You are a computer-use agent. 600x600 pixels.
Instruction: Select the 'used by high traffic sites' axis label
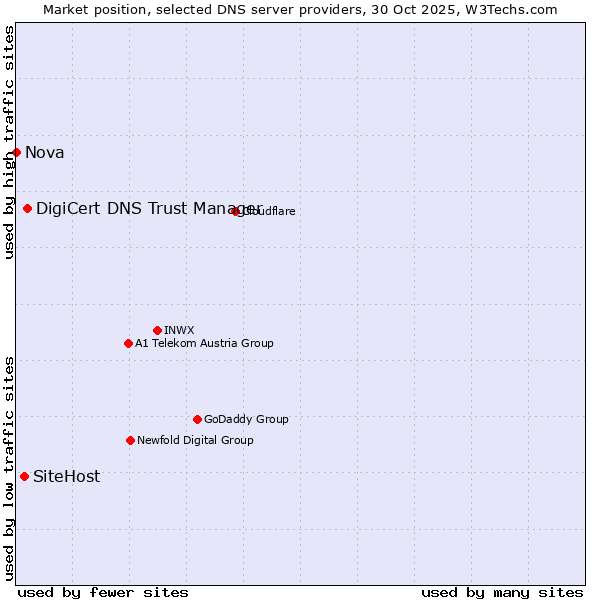point(9,142)
